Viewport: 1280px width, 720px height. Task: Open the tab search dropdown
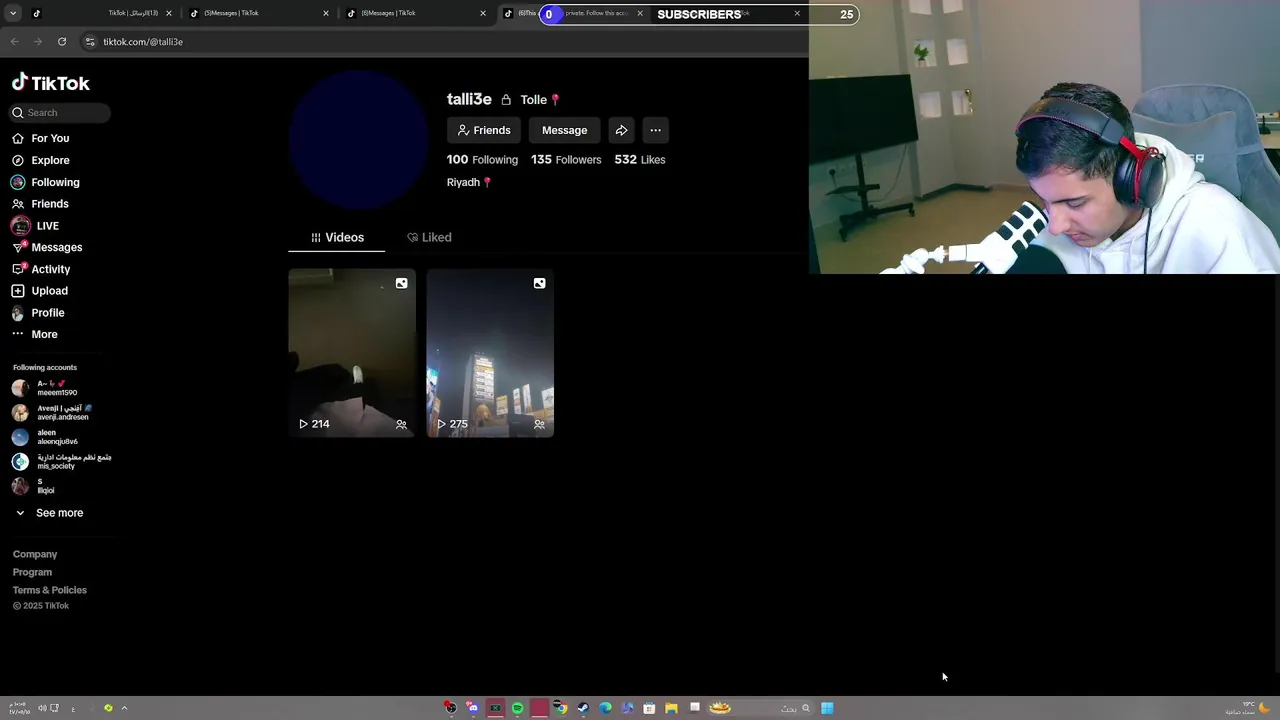point(13,14)
